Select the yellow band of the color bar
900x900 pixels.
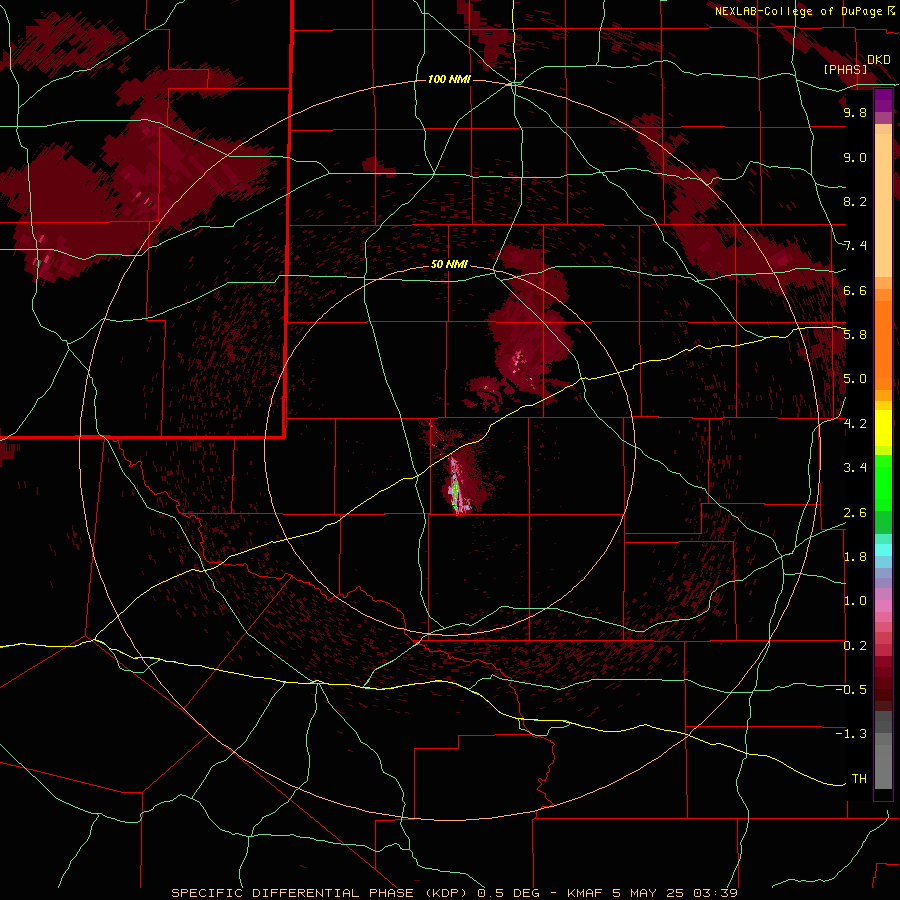click(x=883, y=428)
